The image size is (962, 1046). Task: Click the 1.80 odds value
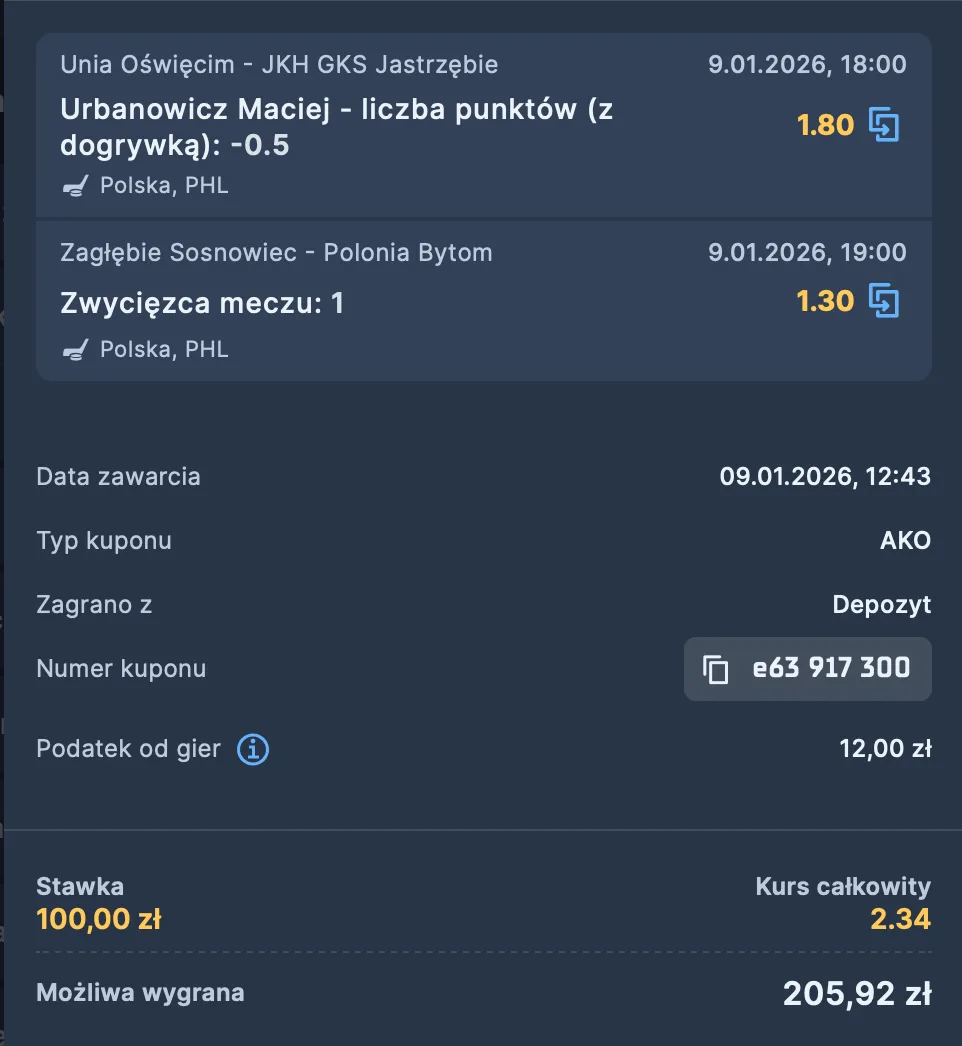825,125
